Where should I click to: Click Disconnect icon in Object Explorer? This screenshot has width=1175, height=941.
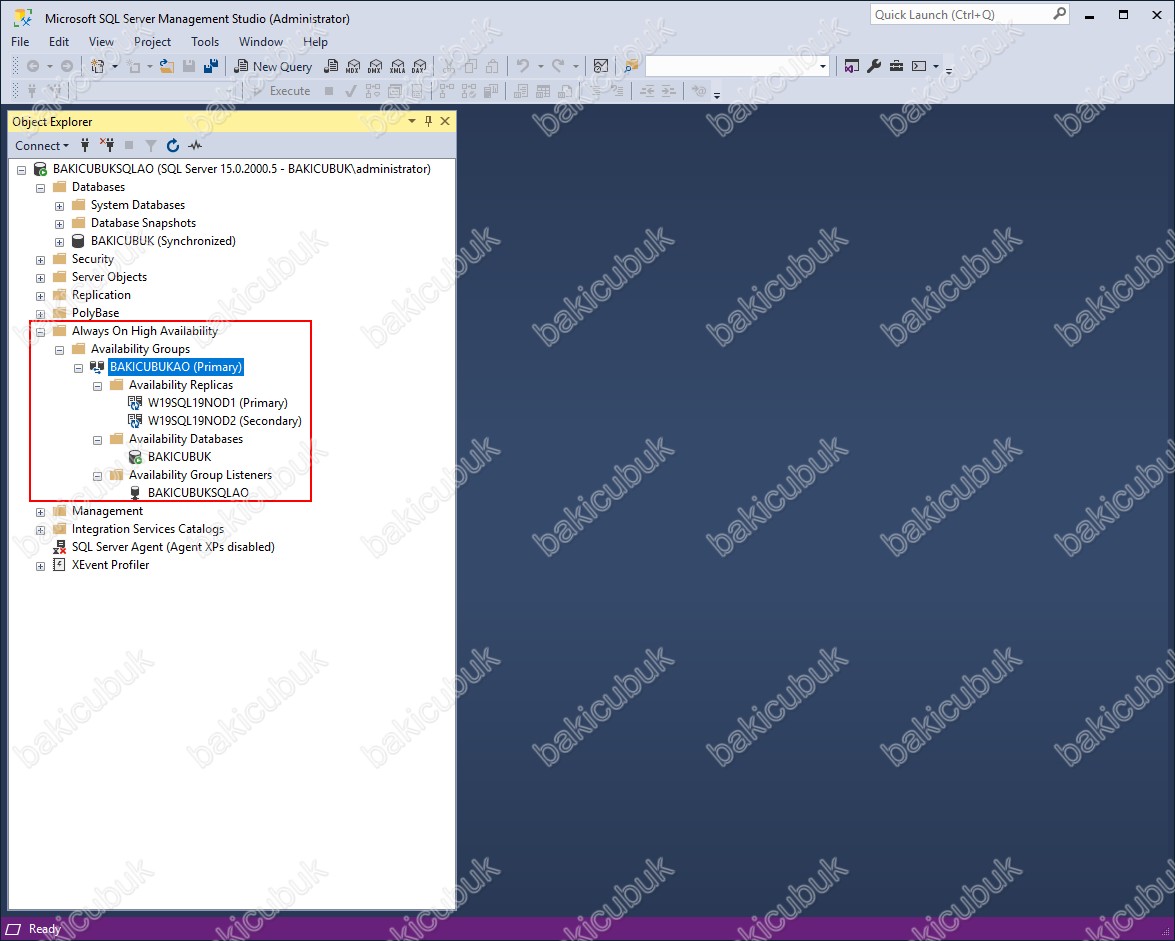coord(107,145)
